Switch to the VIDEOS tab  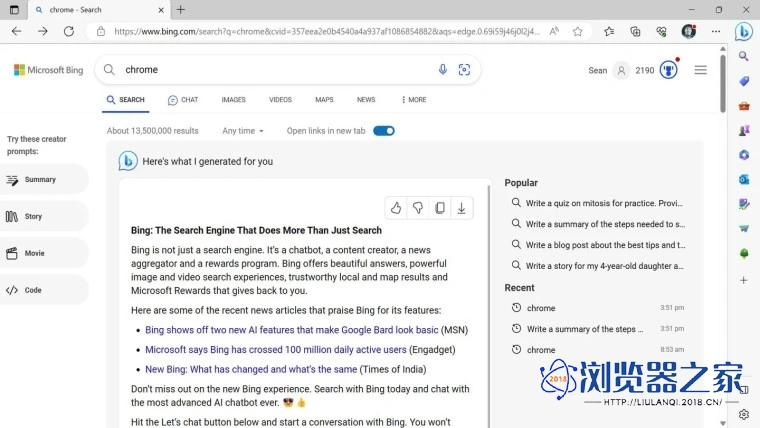coord(280,99)
